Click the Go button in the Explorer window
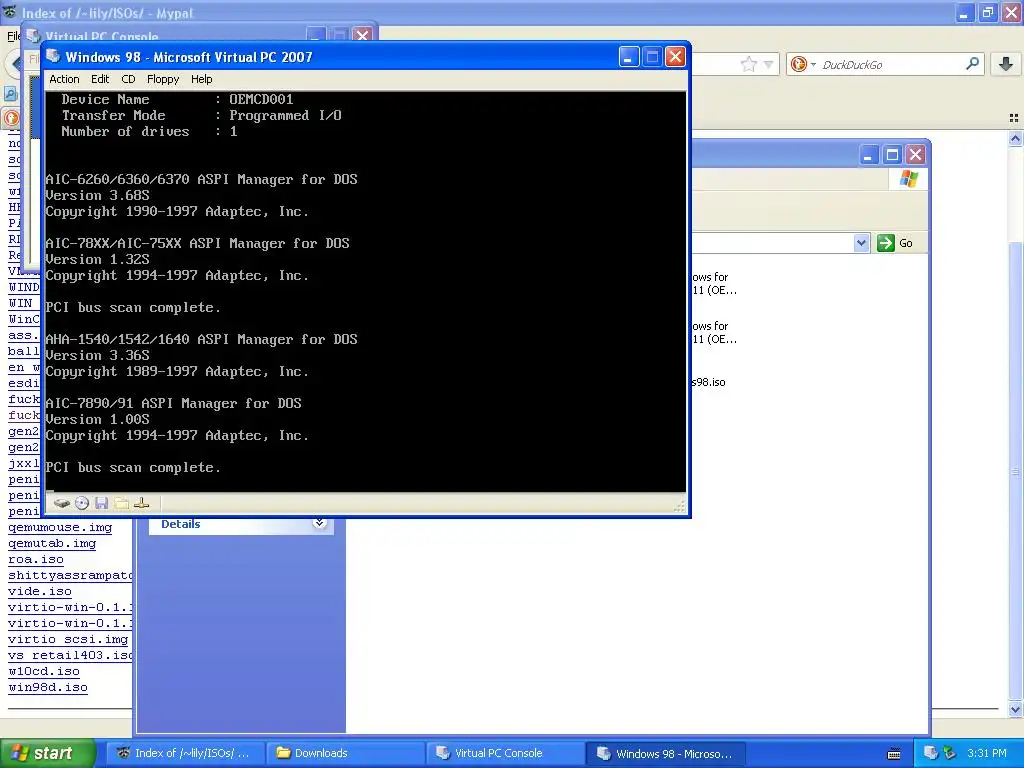Screen dimensions: 1024x768 pyautogui.click(x=895, y=243)
